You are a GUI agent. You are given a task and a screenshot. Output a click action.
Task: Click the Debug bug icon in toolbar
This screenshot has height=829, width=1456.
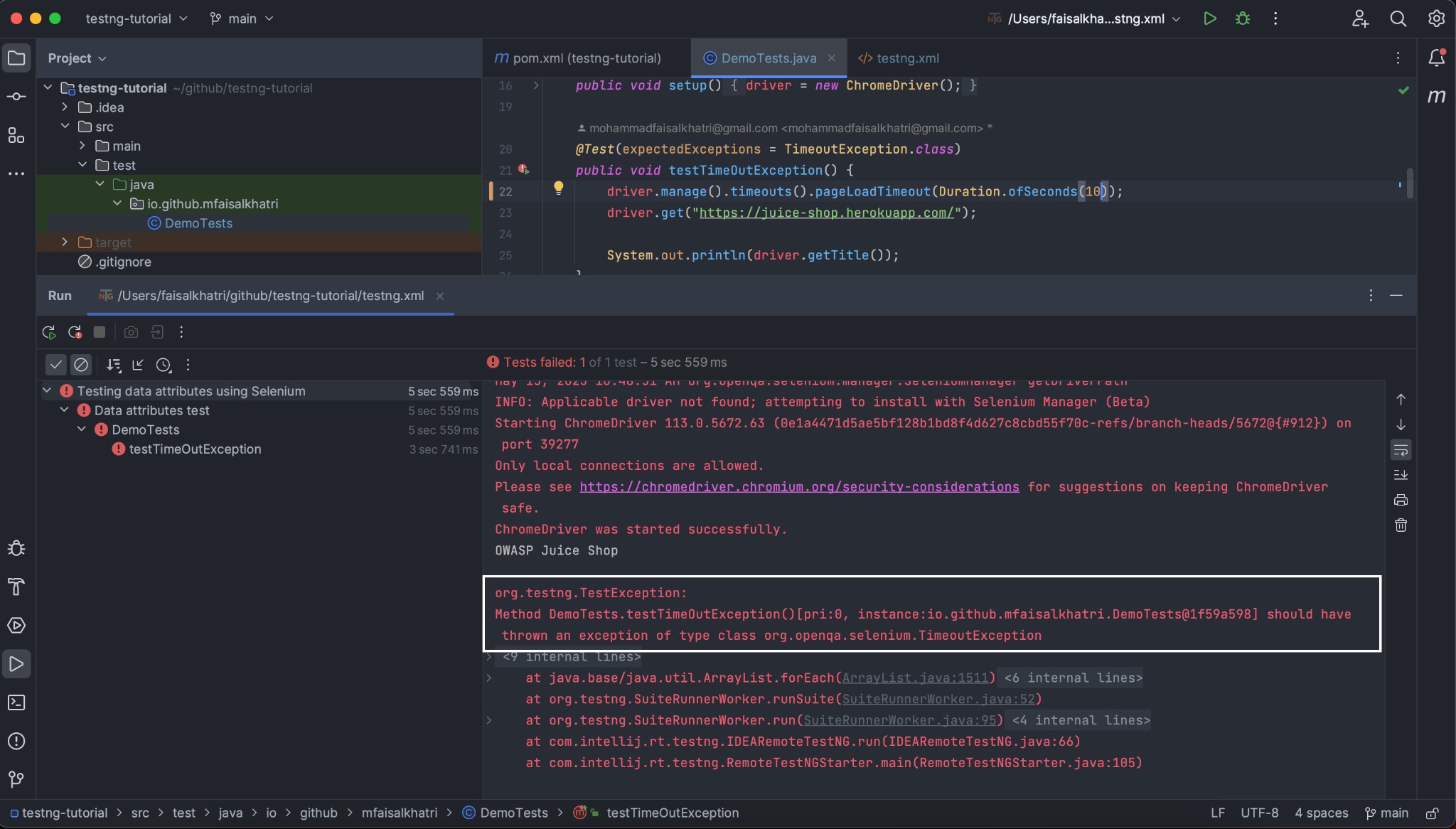tap(1242, 18)
